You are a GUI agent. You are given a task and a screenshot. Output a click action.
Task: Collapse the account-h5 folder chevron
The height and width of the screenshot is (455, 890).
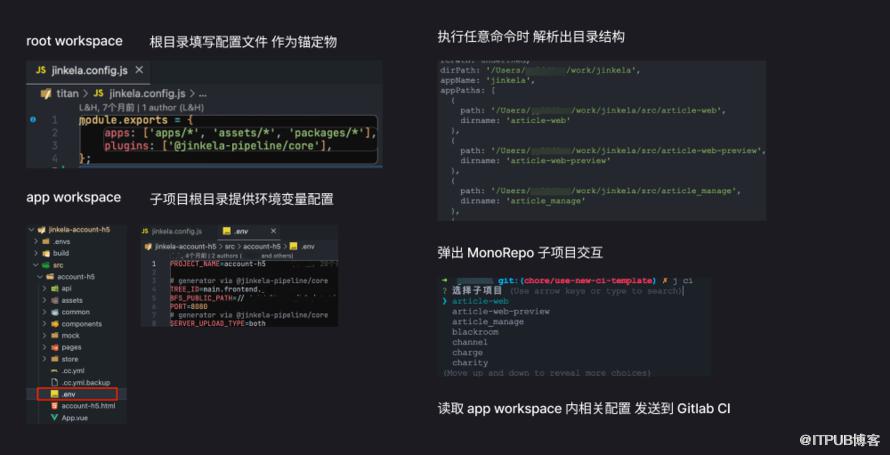point(40,277)
